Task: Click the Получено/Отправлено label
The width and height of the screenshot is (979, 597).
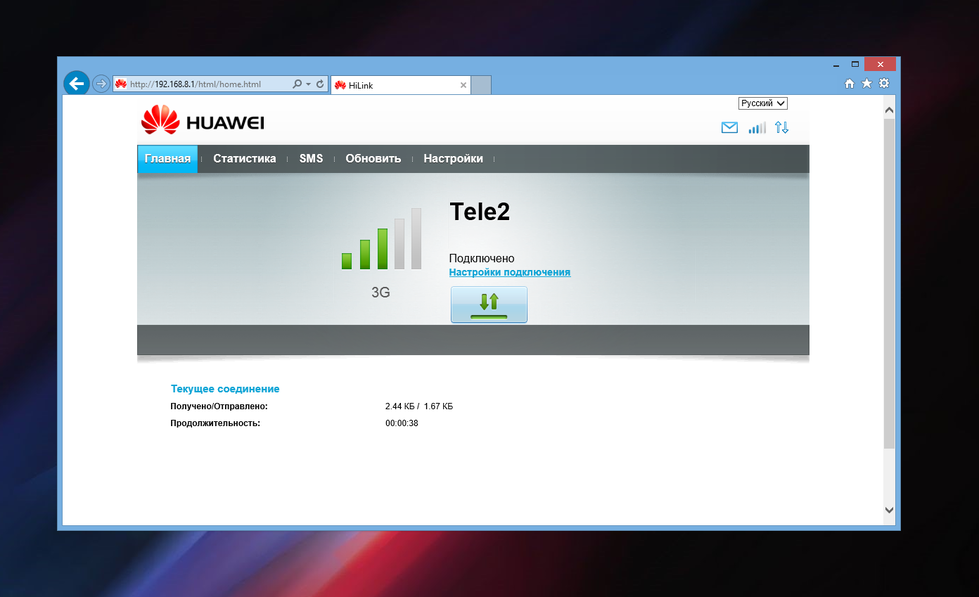Action: pos(219,406)
